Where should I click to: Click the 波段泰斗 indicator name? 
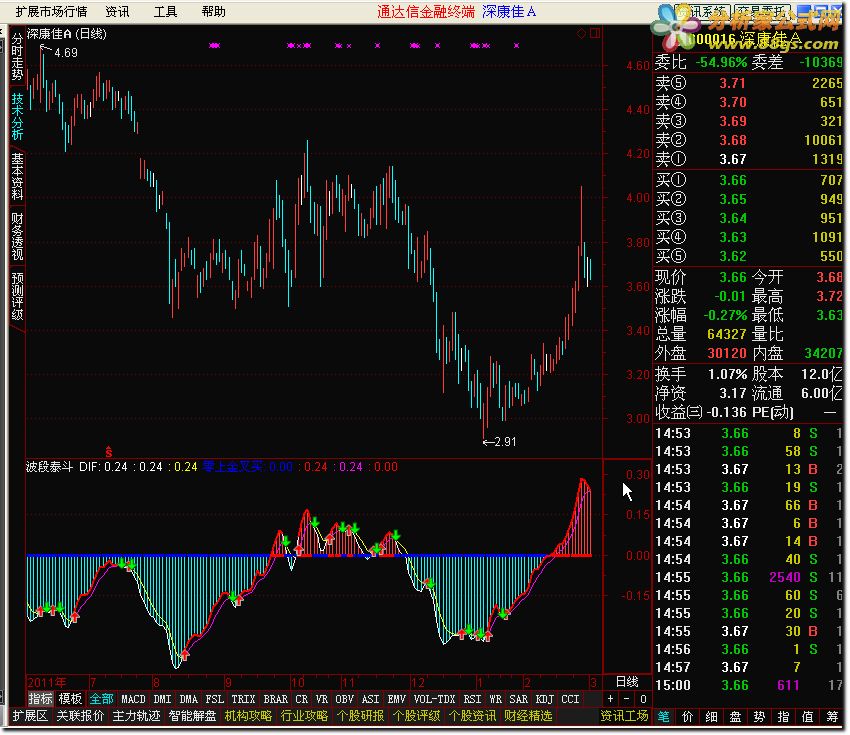coord(49,467)
